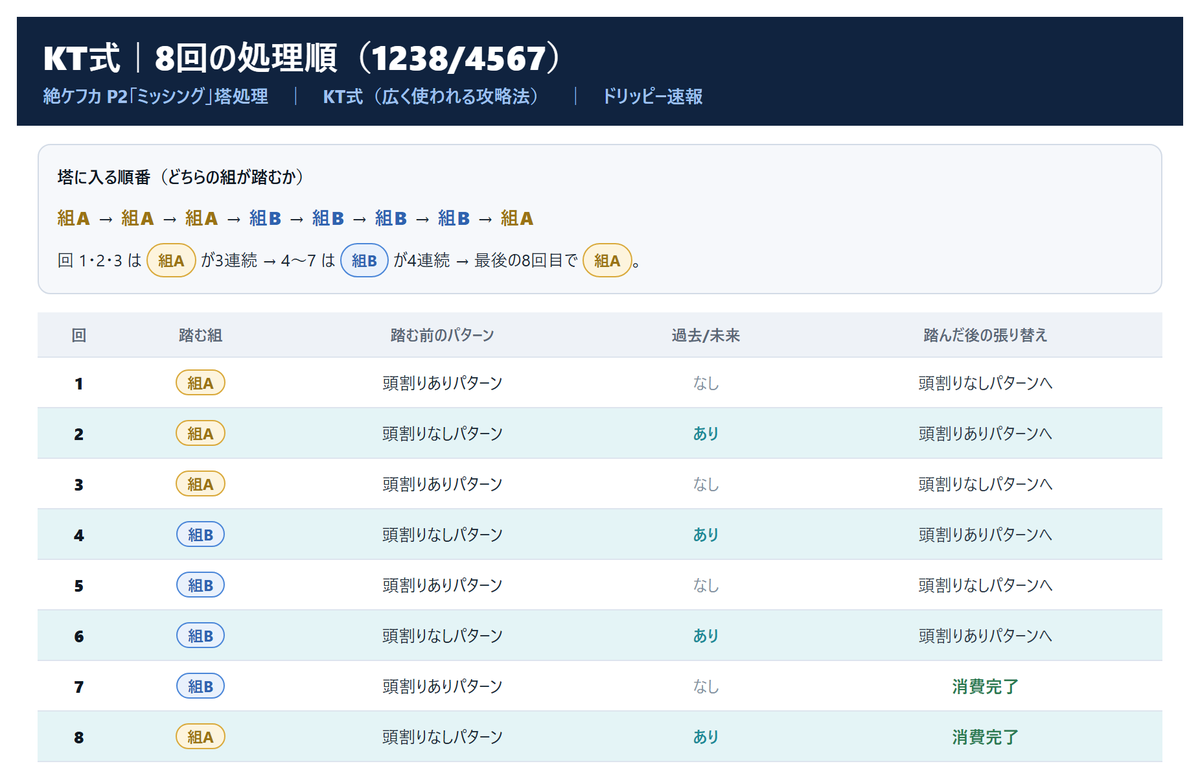Click the 組A pill in row 3
This screenshot has width=1200, height=779.
coord(200,484)
